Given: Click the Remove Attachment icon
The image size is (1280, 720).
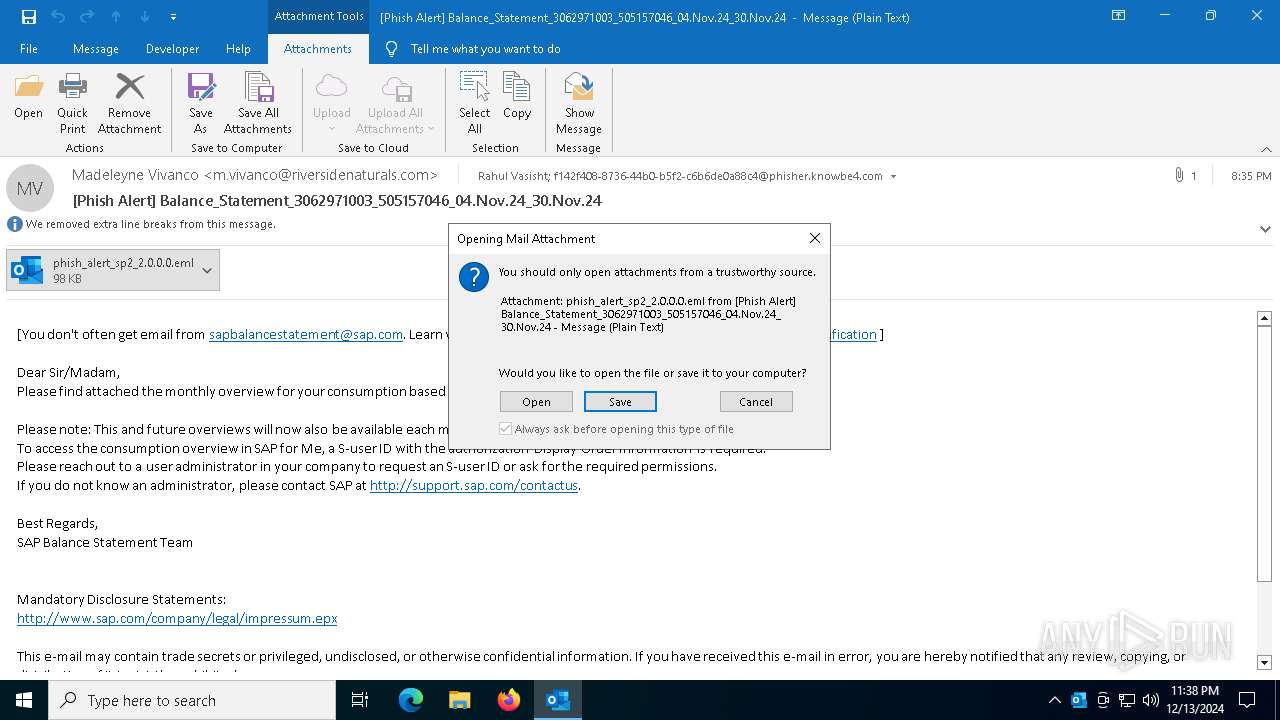Looking at the screenshot, I should pyautogui.click(x=129, y=103).
